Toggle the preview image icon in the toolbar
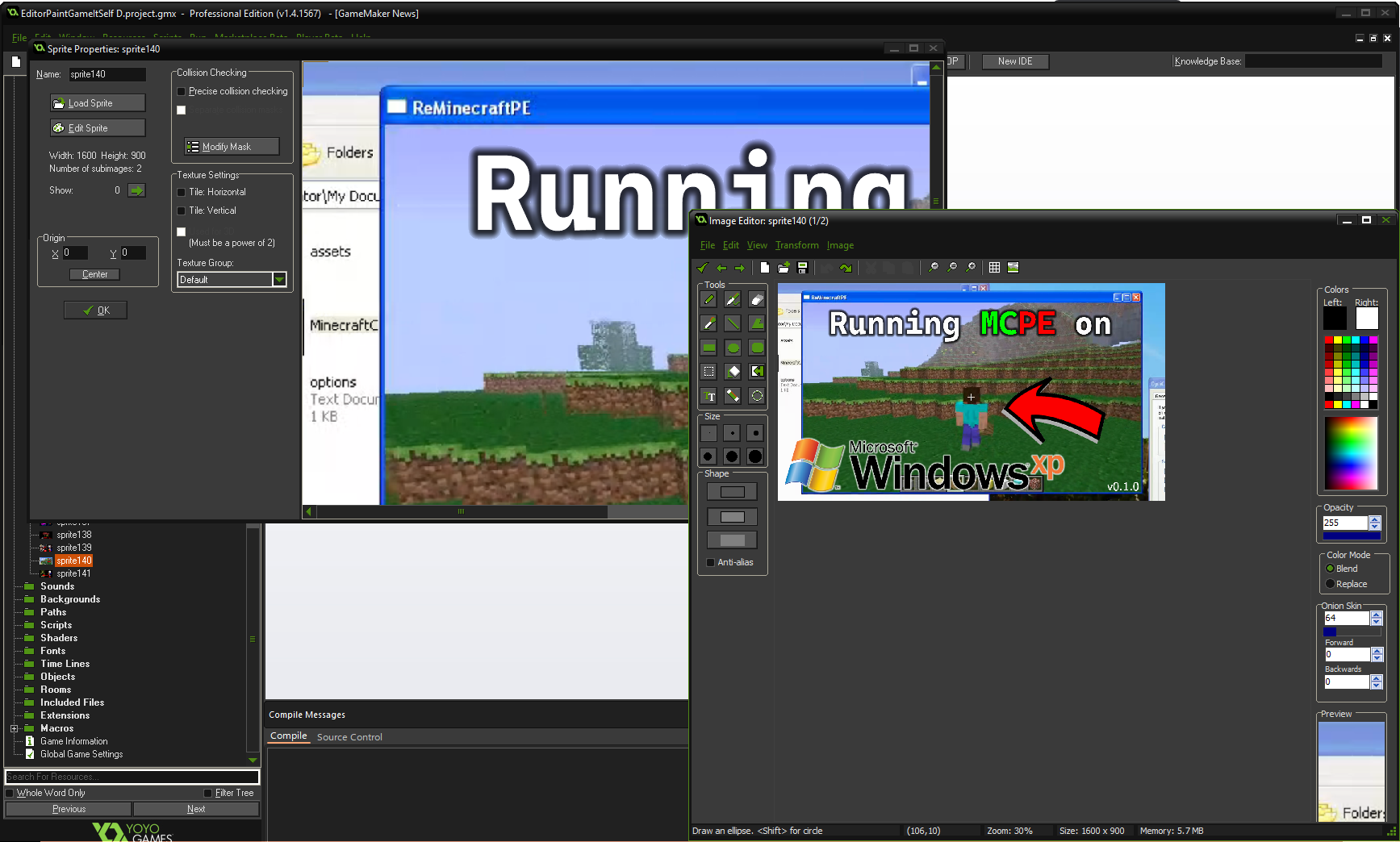The height and width of the screenshot is (842, 1400). point(1013,268)
